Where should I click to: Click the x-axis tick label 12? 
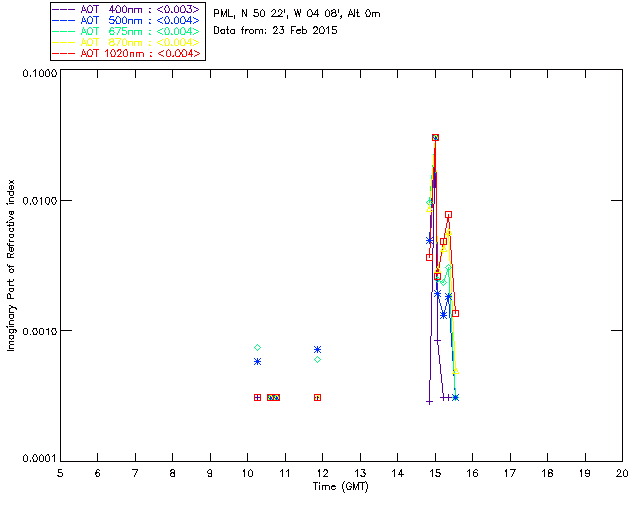(x=322, y=474)
